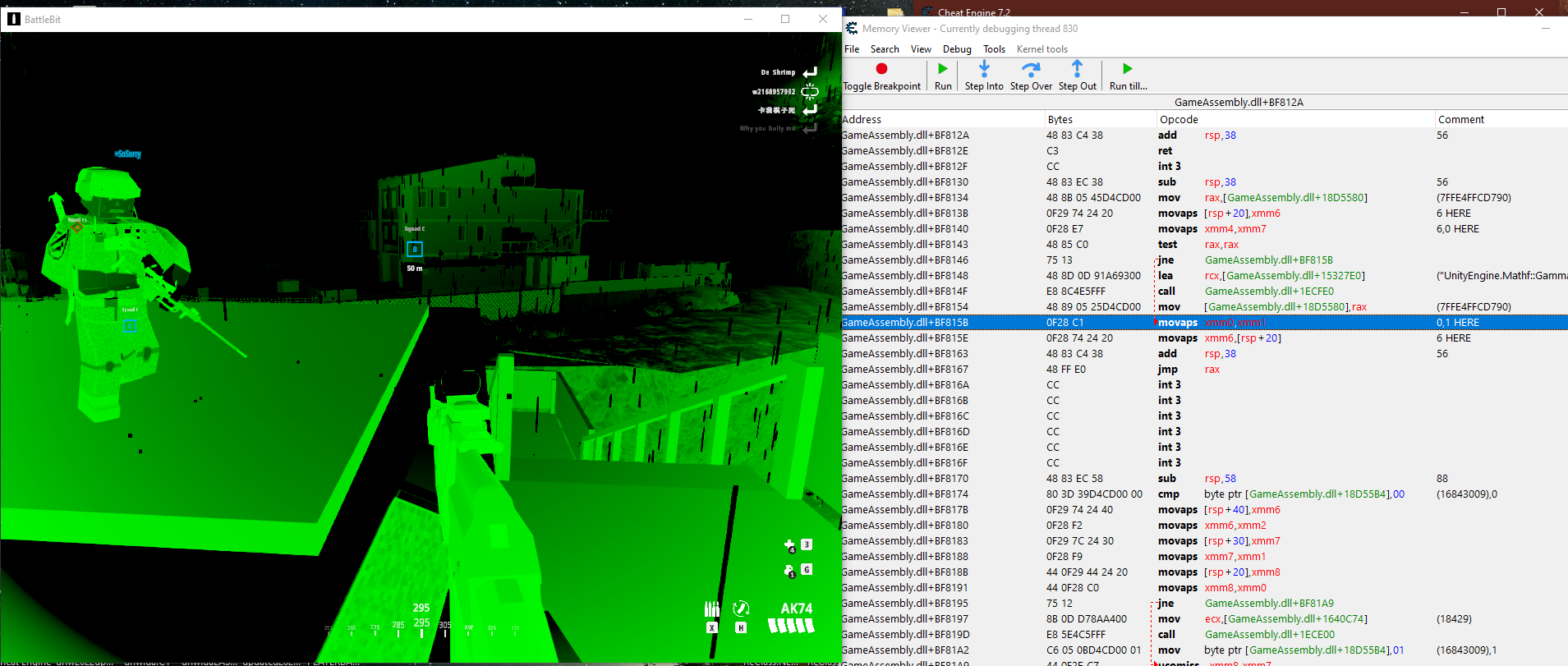Click the bytes '48 FF E0' for jmp rax
The width and height of the screenshot is (1568, 666).
coord(1065,370)
